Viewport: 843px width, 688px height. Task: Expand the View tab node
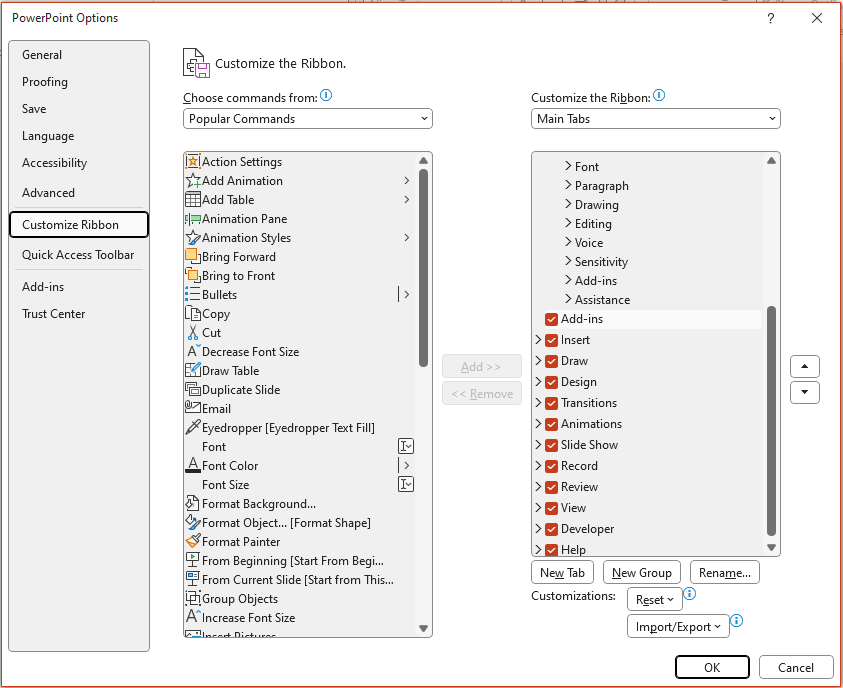(538, 507)
